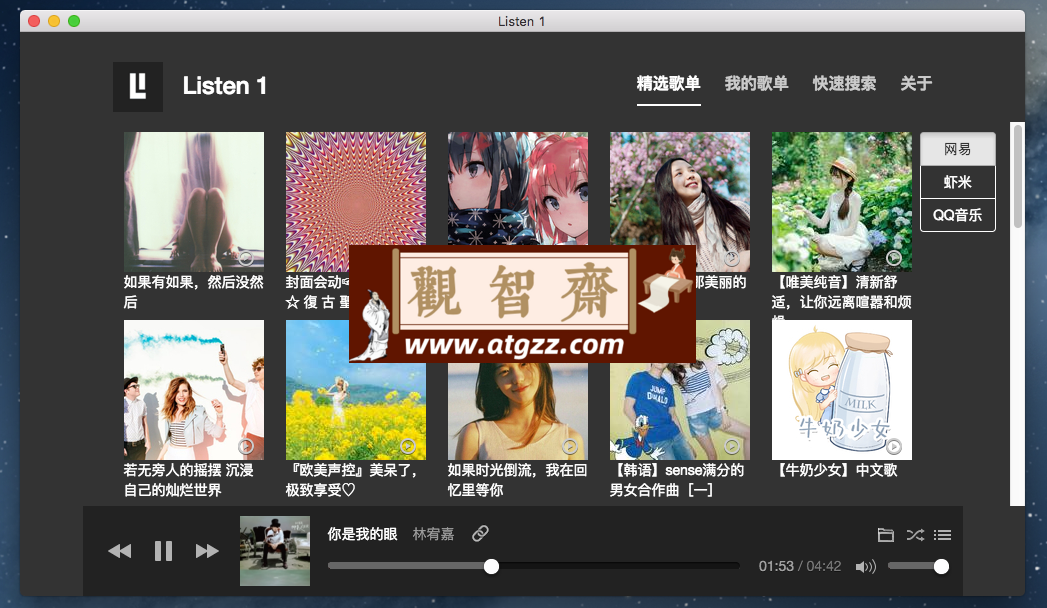The width and height of the screenshot is (1047, 608).
Task: Switch to the 精选歌单 tab
Action: [x=668, y=83]
